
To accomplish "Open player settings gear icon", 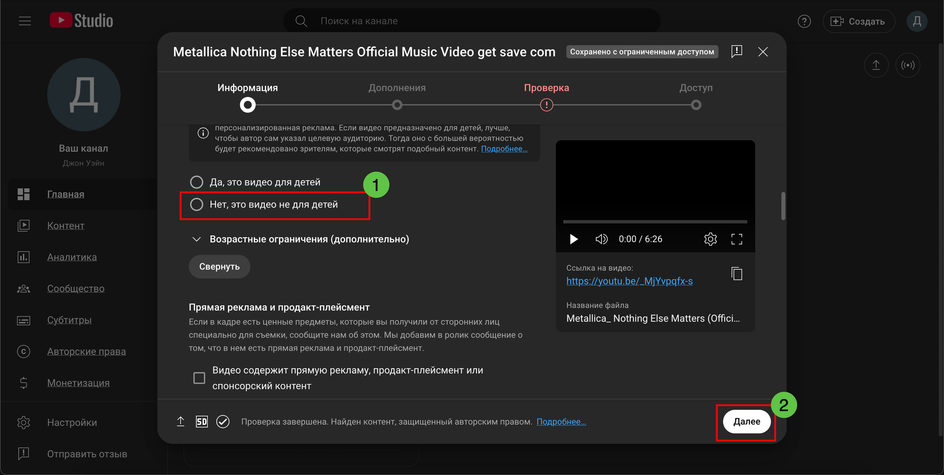I will coord(710,239).
